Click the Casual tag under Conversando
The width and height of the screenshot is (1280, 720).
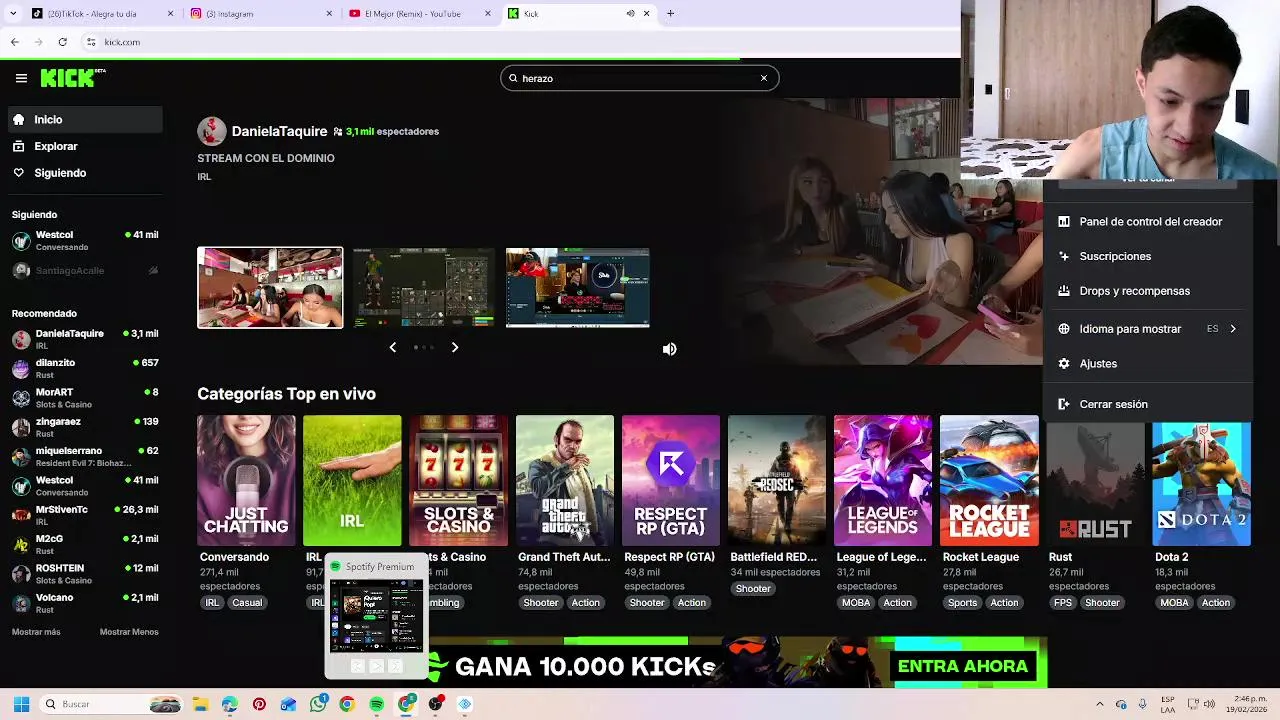click(247, 603)
